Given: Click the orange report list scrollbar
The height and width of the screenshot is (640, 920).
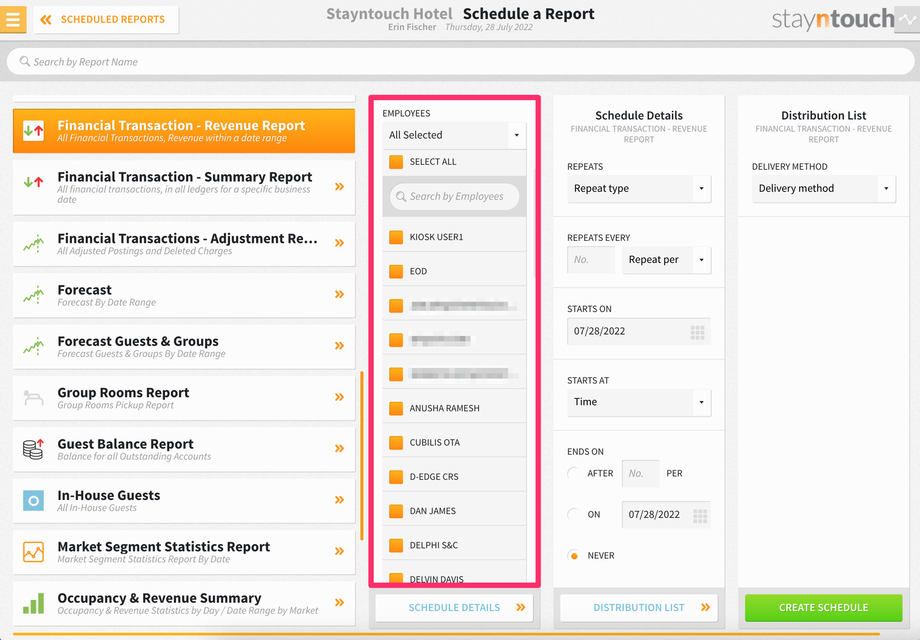Looking at the screenshot, I should click(362, 456).
